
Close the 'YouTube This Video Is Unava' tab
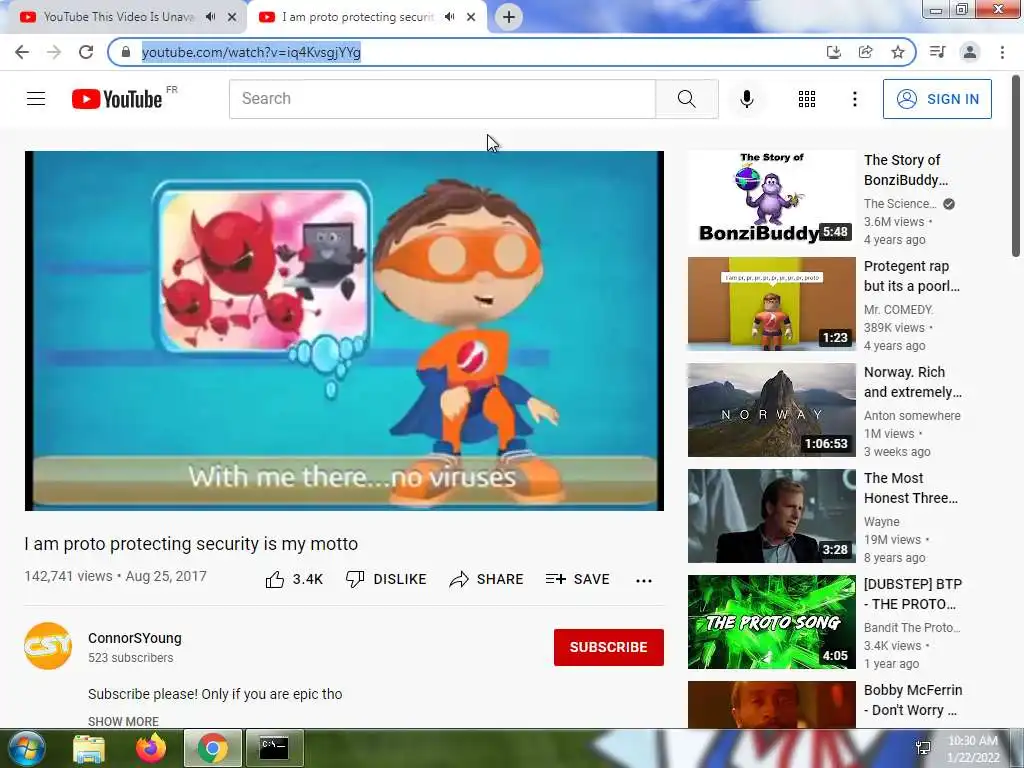point(232,17)
